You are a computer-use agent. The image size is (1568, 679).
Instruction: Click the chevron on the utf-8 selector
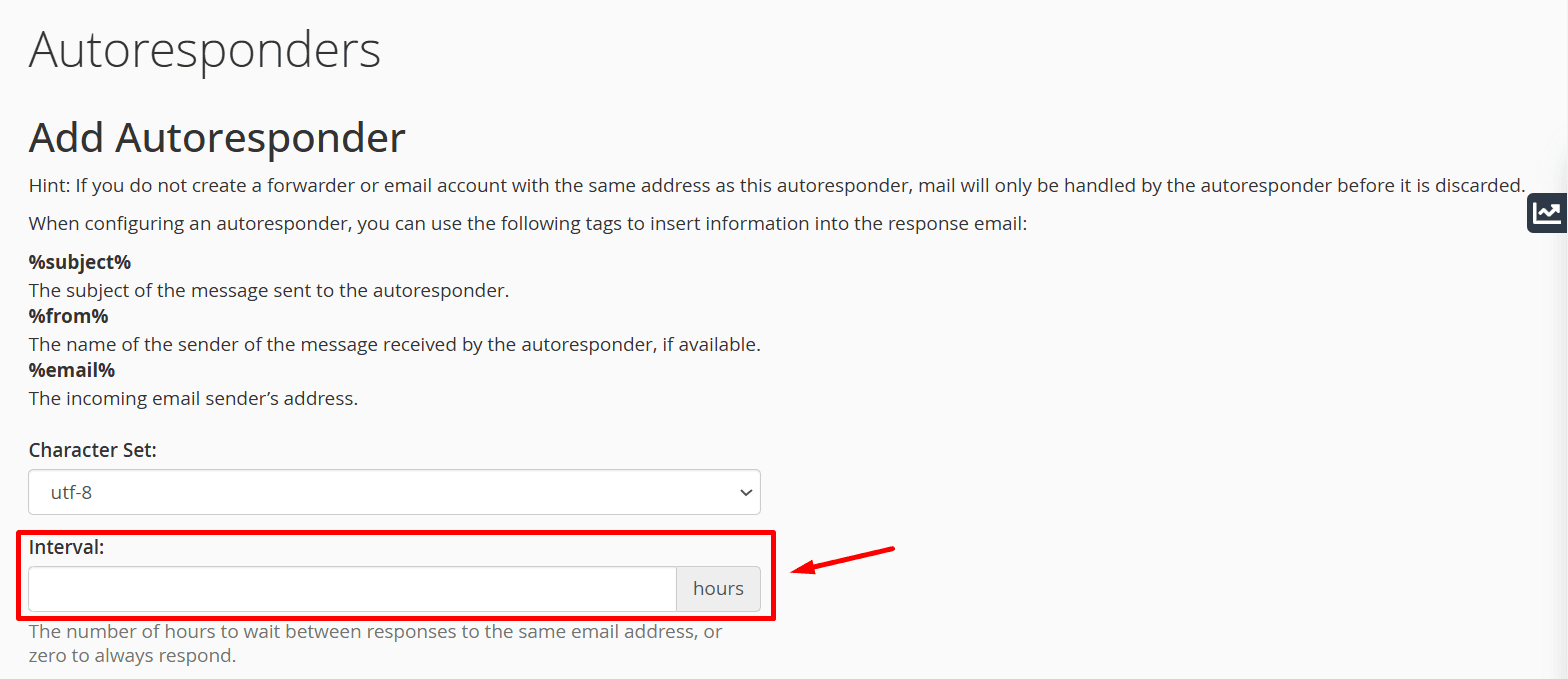[745, 492]
